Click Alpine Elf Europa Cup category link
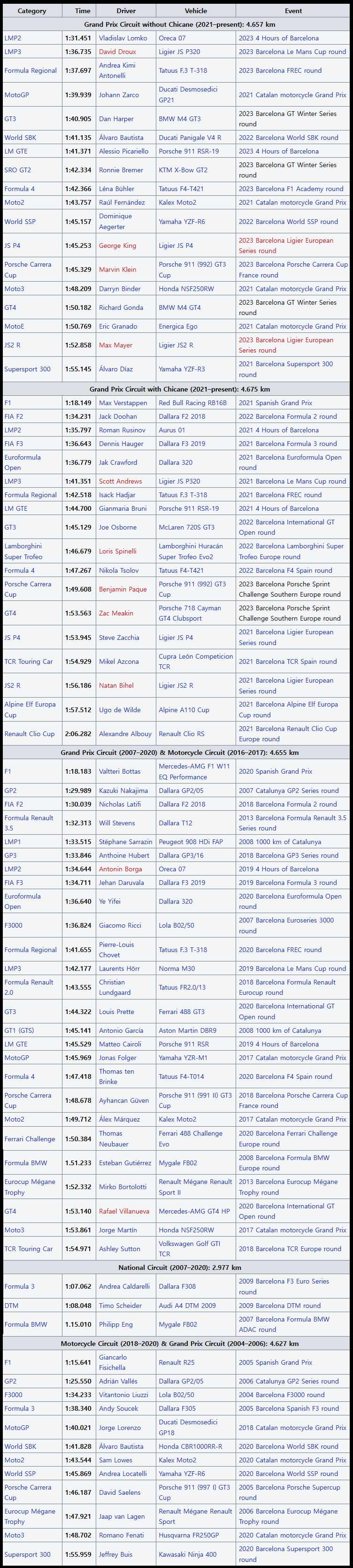This screenshot has height=1568, width=353. coord(30,710)
